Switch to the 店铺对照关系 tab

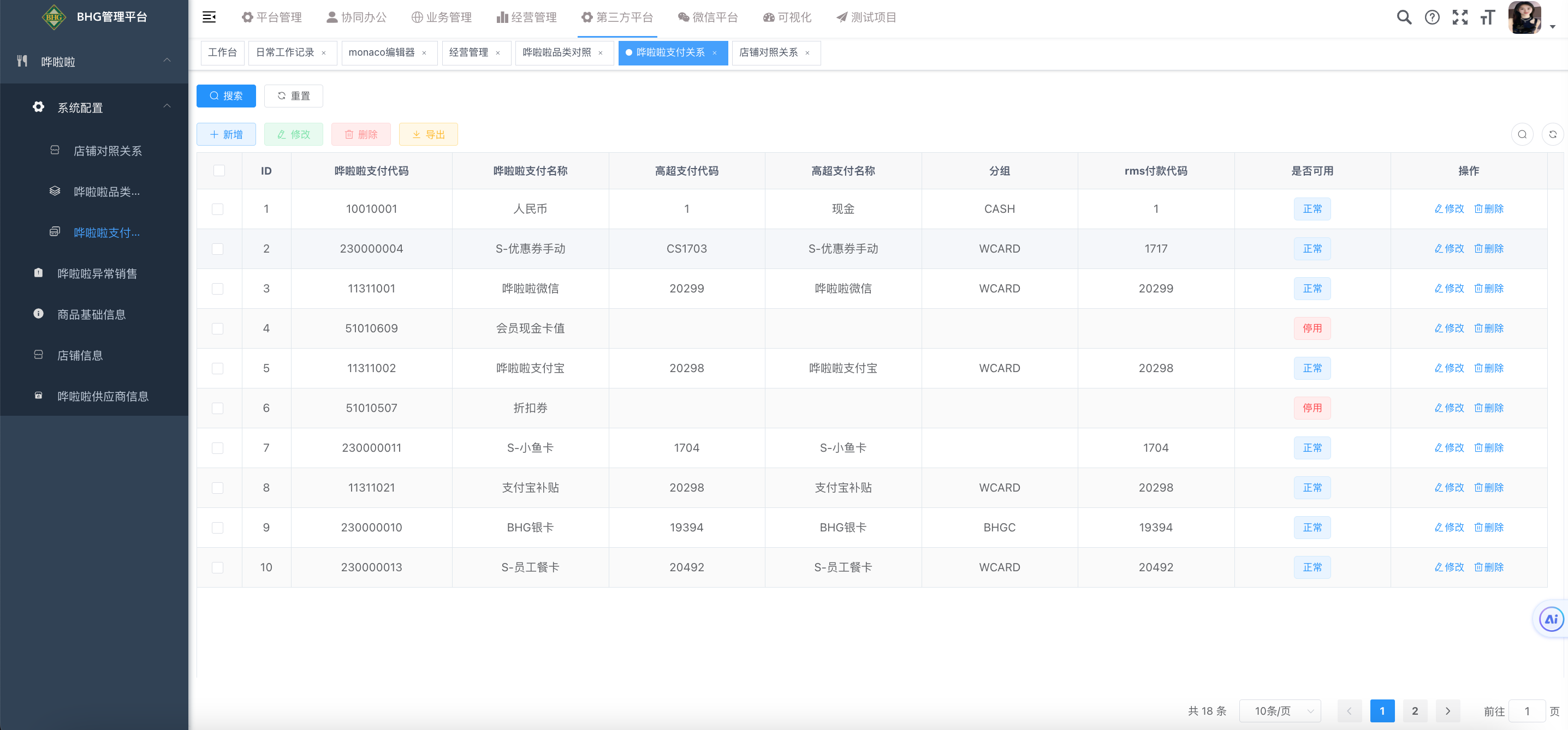pyautogui.click(x=768, y=53)
